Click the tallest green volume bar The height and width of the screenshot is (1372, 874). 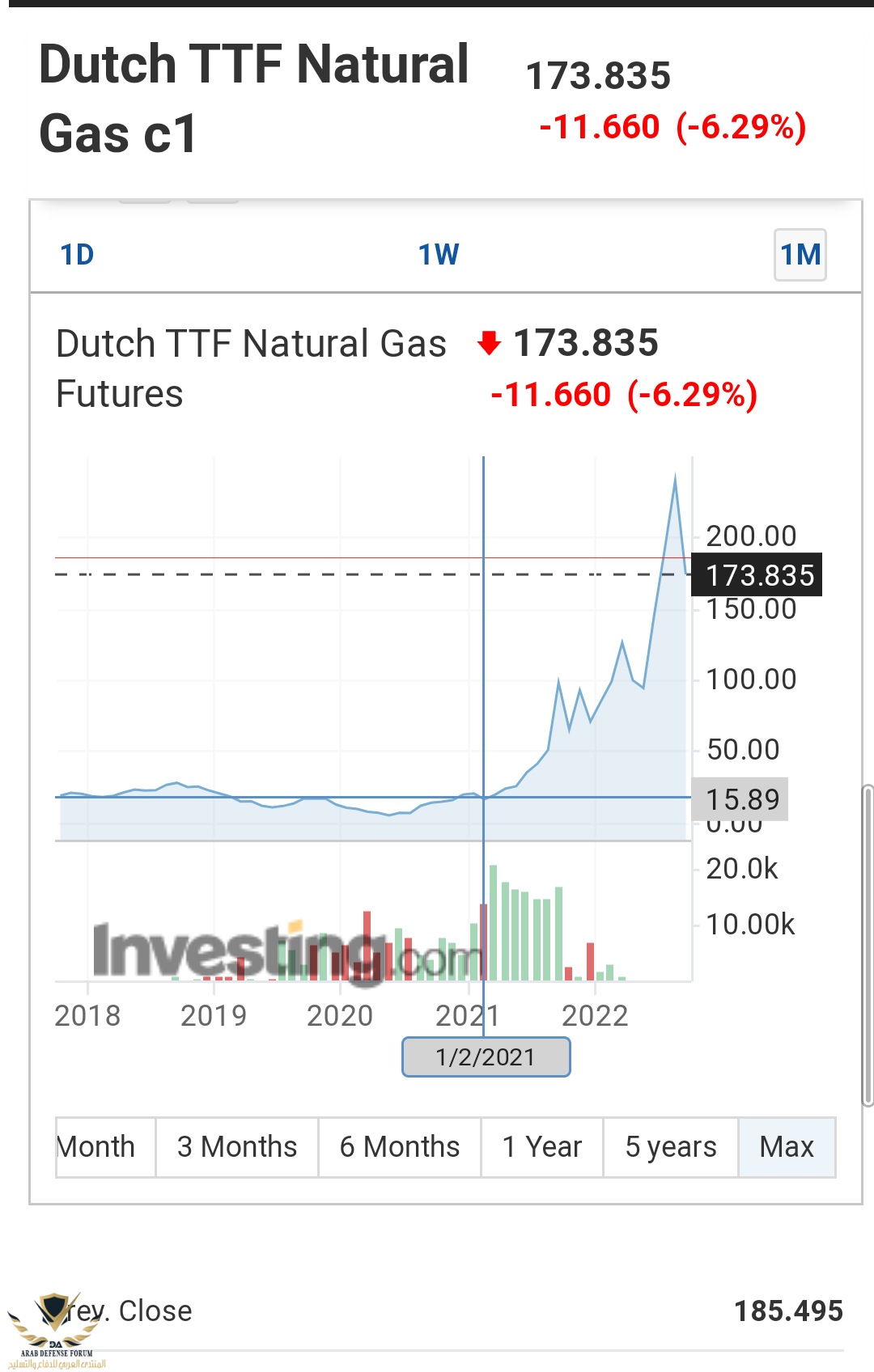[x=494, y=923]
